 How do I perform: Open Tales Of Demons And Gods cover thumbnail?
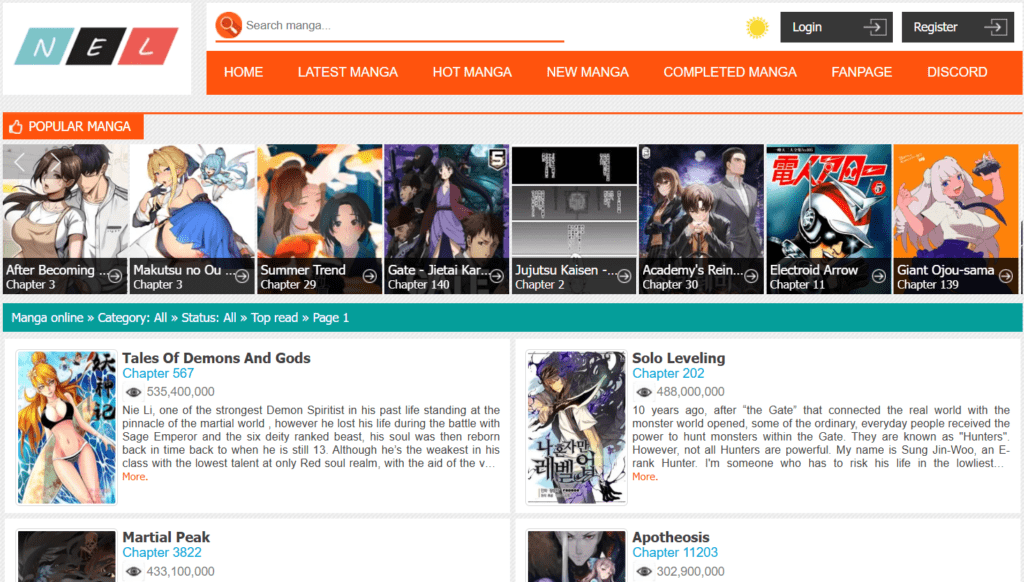tap(67, 427)
